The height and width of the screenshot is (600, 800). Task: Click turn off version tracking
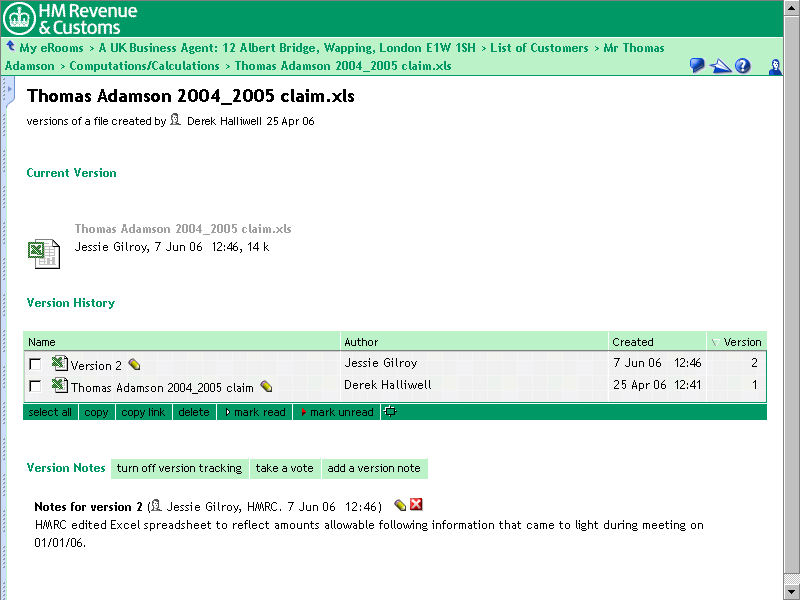[179, 468]
